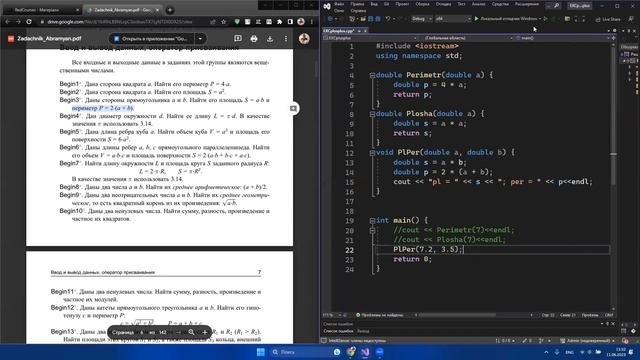
Task: Click the Google account avatar in Drive viewer
Action: click(304, 39)
